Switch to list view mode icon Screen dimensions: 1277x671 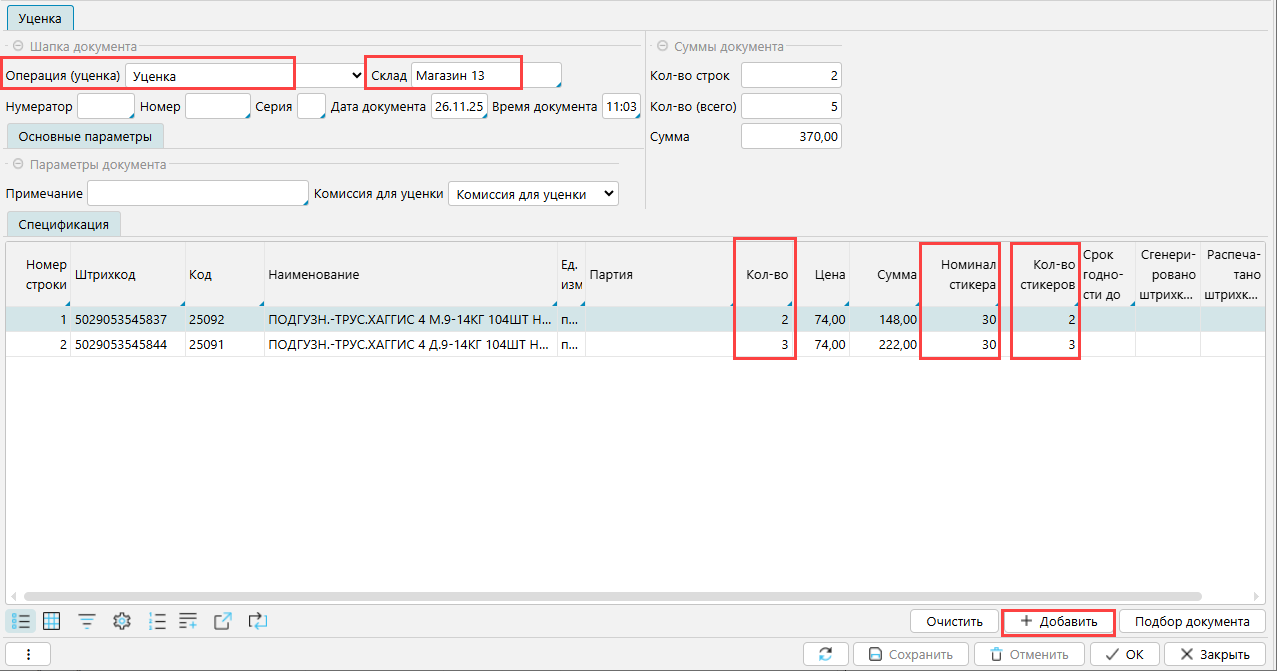pos(20,621)
